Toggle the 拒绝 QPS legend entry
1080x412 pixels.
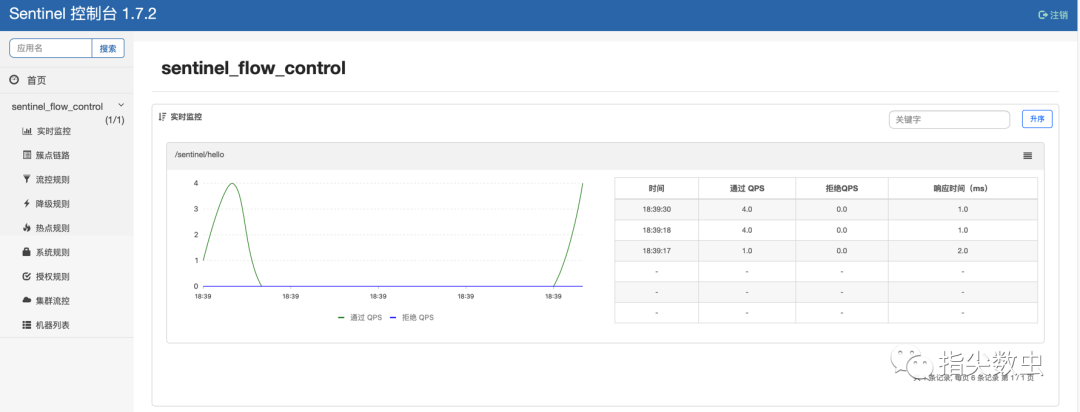[x=412, y=318]
